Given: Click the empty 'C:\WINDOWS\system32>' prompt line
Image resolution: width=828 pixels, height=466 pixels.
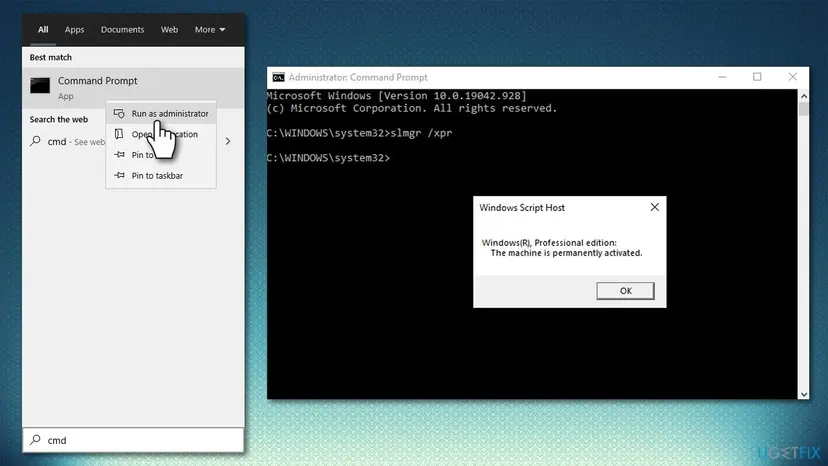Looking at the screenshot, I should (328, 158).
